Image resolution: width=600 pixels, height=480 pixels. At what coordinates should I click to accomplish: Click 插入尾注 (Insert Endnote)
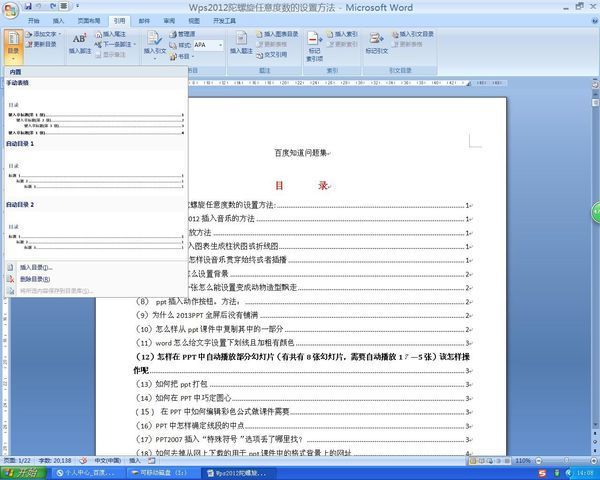pyautogui.click(x=110, y=34)
